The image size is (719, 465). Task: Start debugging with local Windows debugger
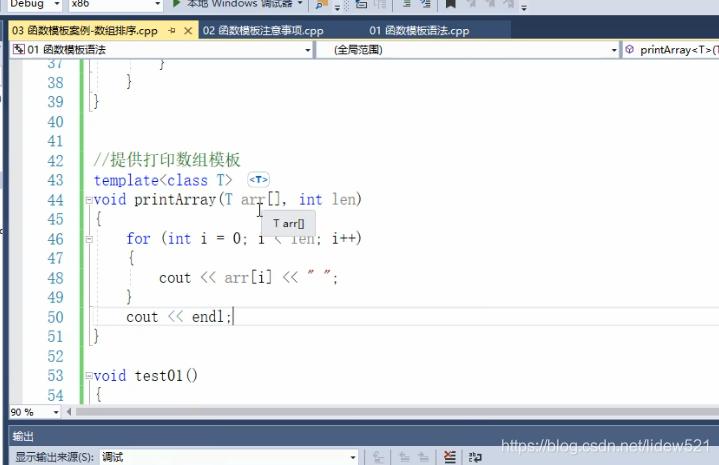tap(232, 4)
